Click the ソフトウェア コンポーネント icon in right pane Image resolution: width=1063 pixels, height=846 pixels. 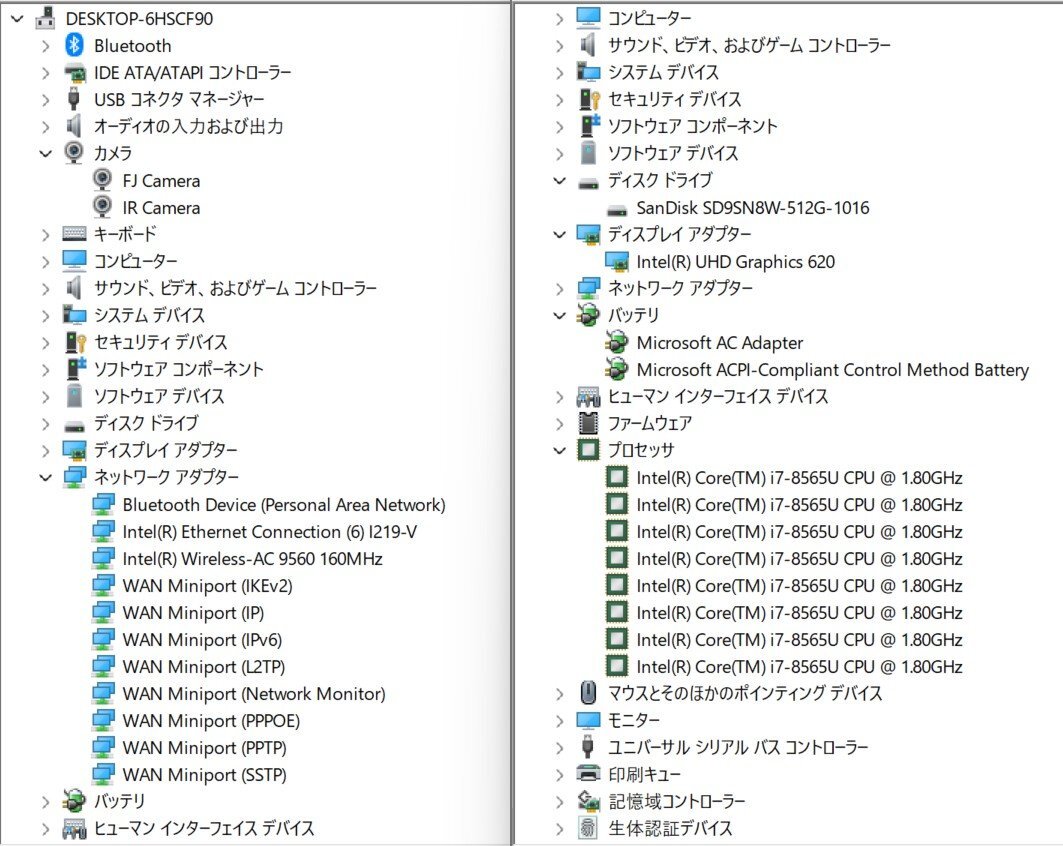[589, 126]
